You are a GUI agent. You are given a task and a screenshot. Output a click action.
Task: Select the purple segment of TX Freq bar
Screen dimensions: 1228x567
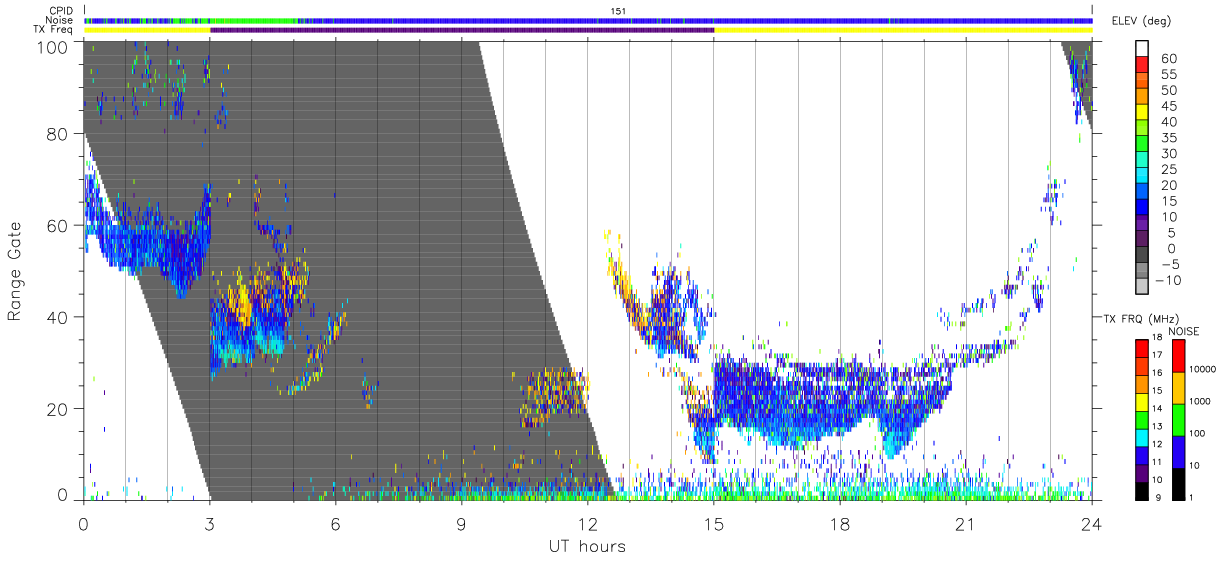coord(462,30)
